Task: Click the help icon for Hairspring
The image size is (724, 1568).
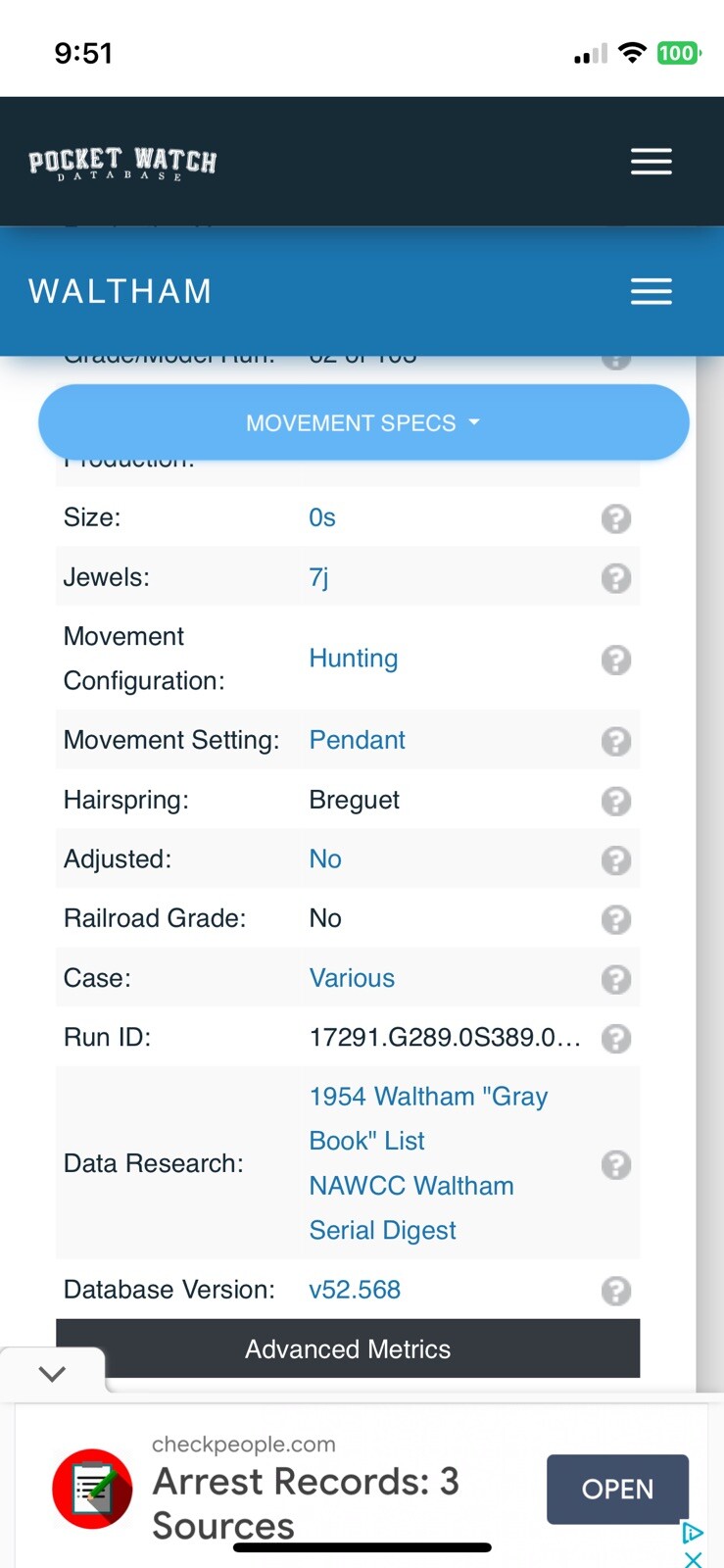Action: (615, 801)
